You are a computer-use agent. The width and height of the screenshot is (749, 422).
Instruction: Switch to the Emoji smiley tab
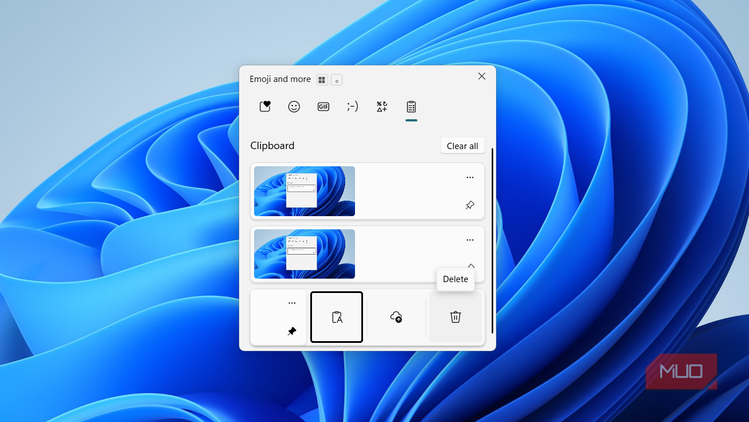tap(294, 107)
